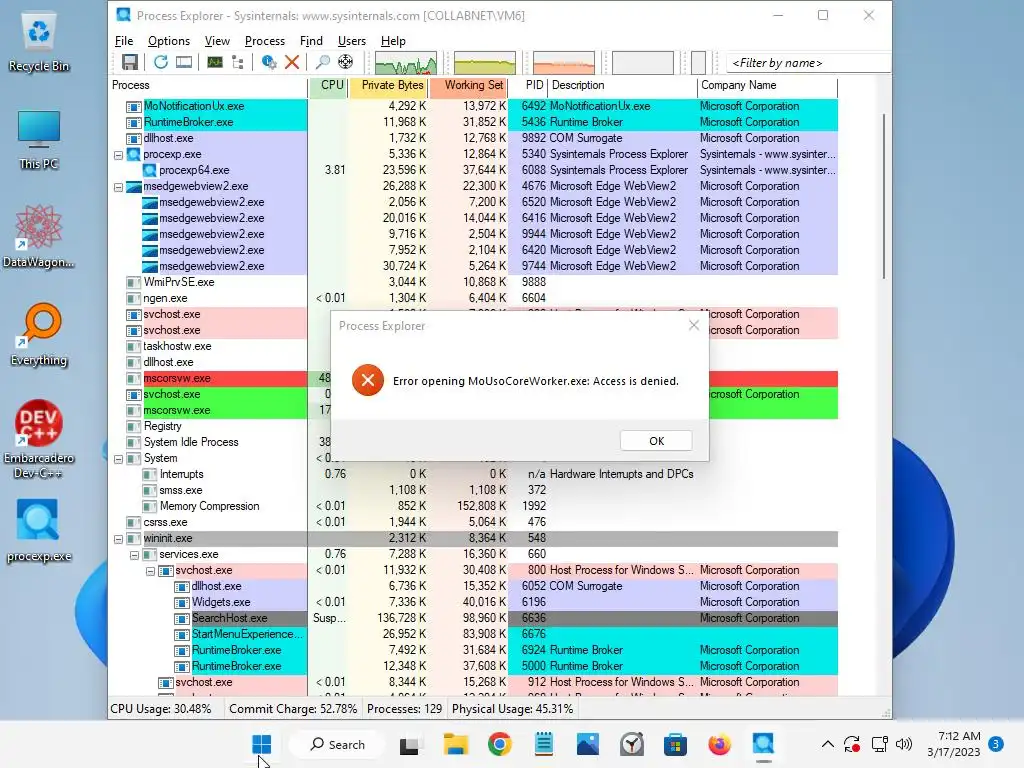Open Embarcadero Dev-C++ desktop shortcut
Image resolution: width=1024 pixels, height=768 pixels.
[39, 439]
